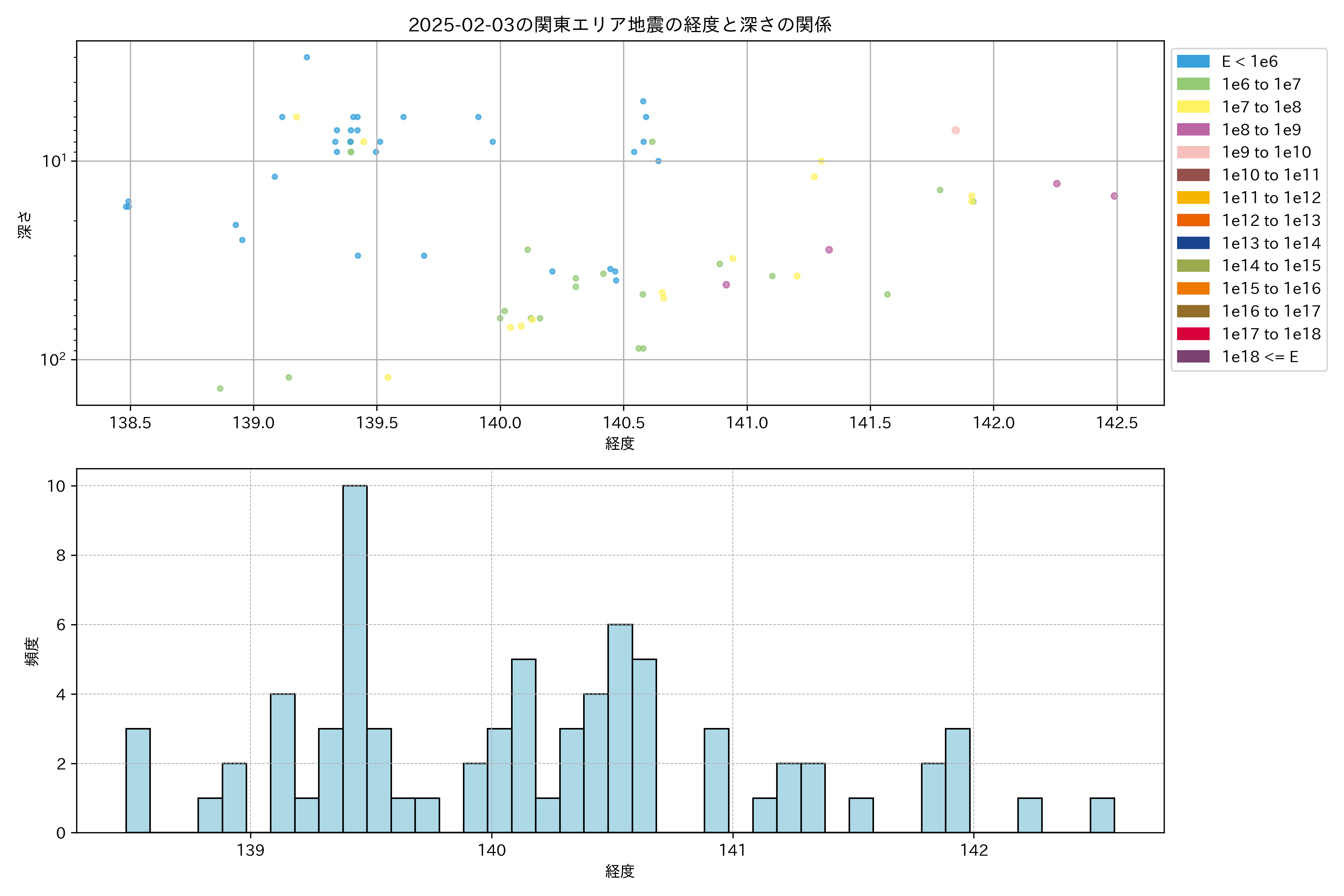
Task: Click the red 1e17 to 1e18 legend swatch
Action: point(1192,334)
